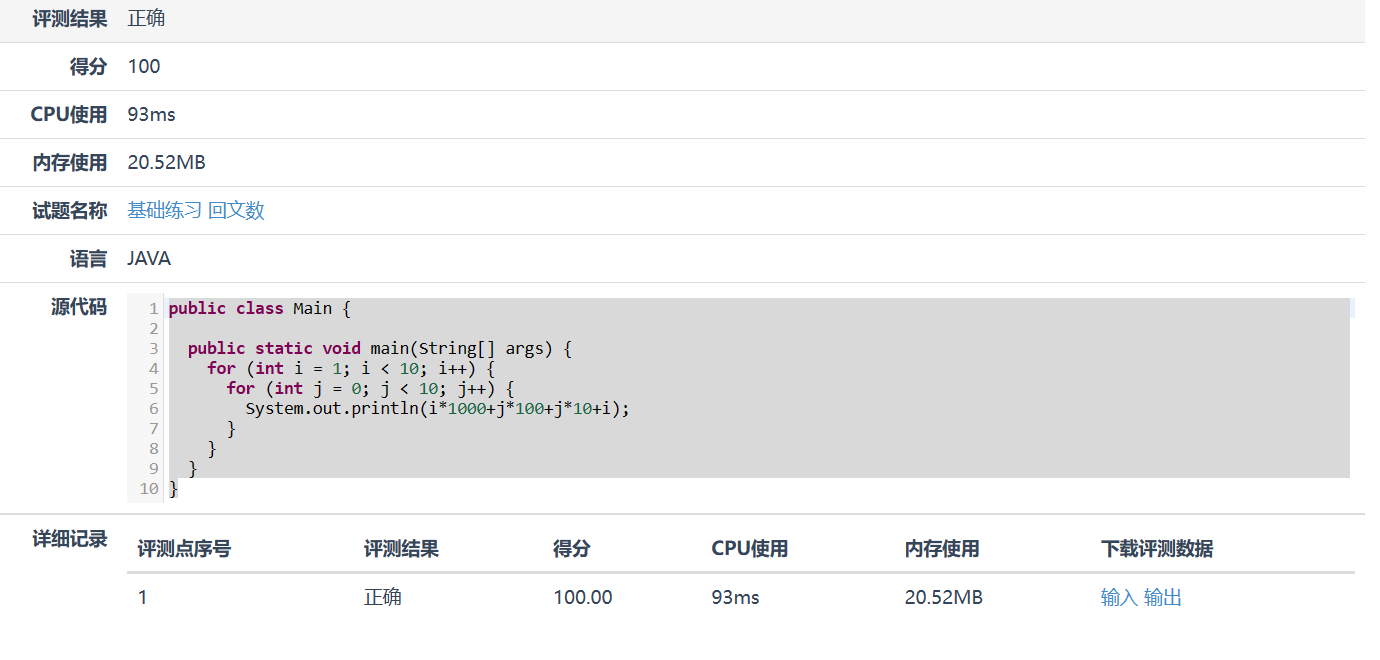The height and width of the screenshot is (660, 1380).
Task: Click the 下载评测数据 column header
Action: (1157, 549)
